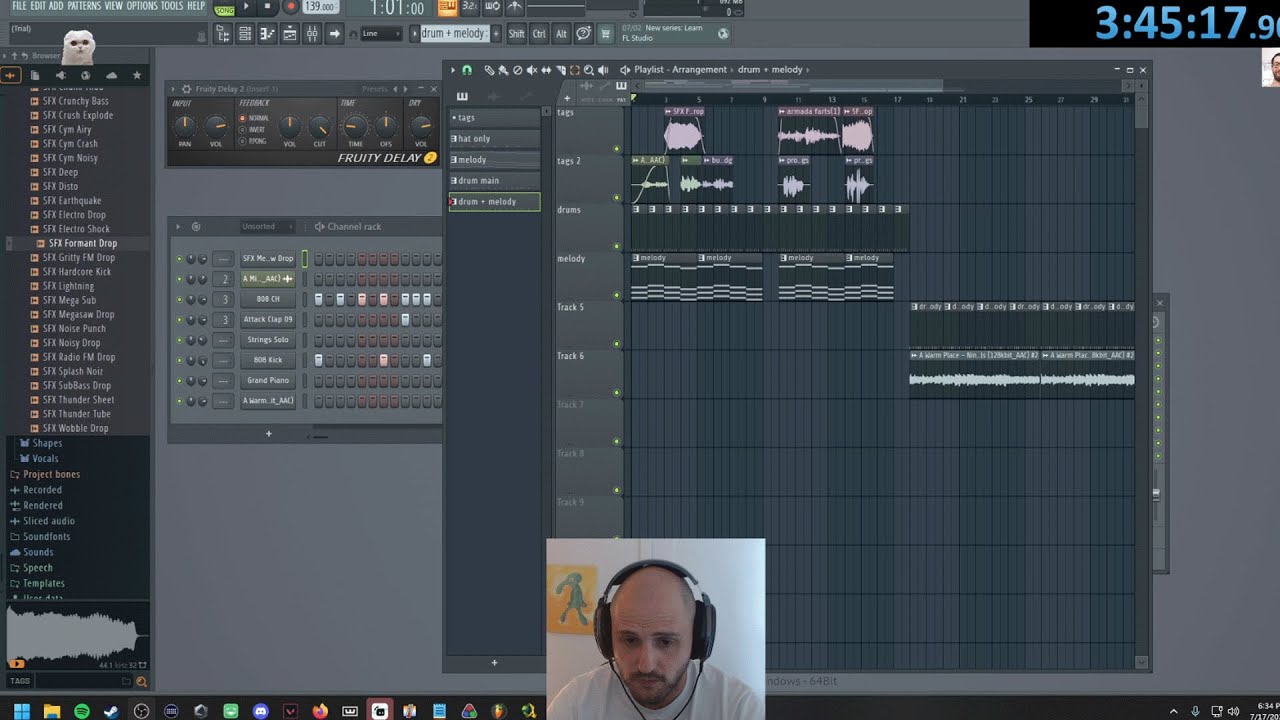Toggle first step of the 808 Kick row
The height and width of the screenshot is (720, 1280).
(319, 360)
